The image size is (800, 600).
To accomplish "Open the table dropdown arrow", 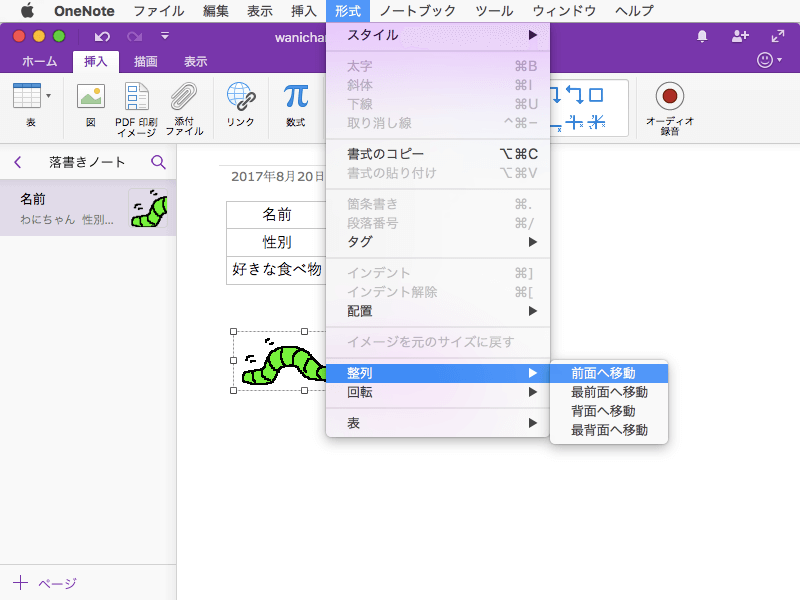I will (48, 95).
